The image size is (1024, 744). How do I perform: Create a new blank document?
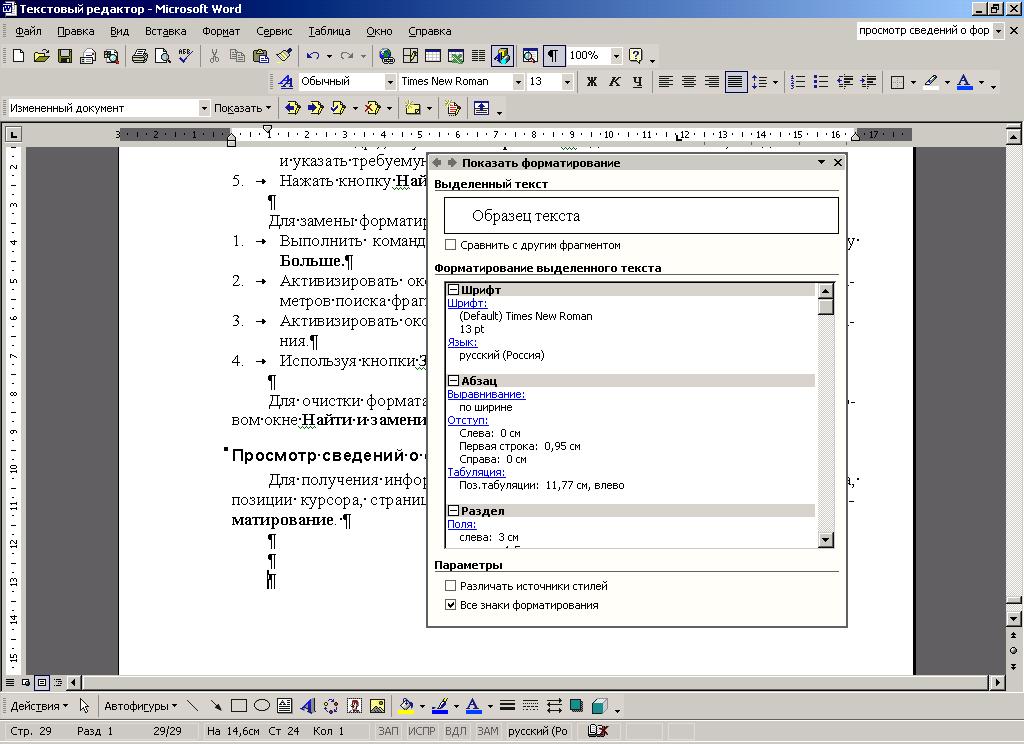coord(18,56)
